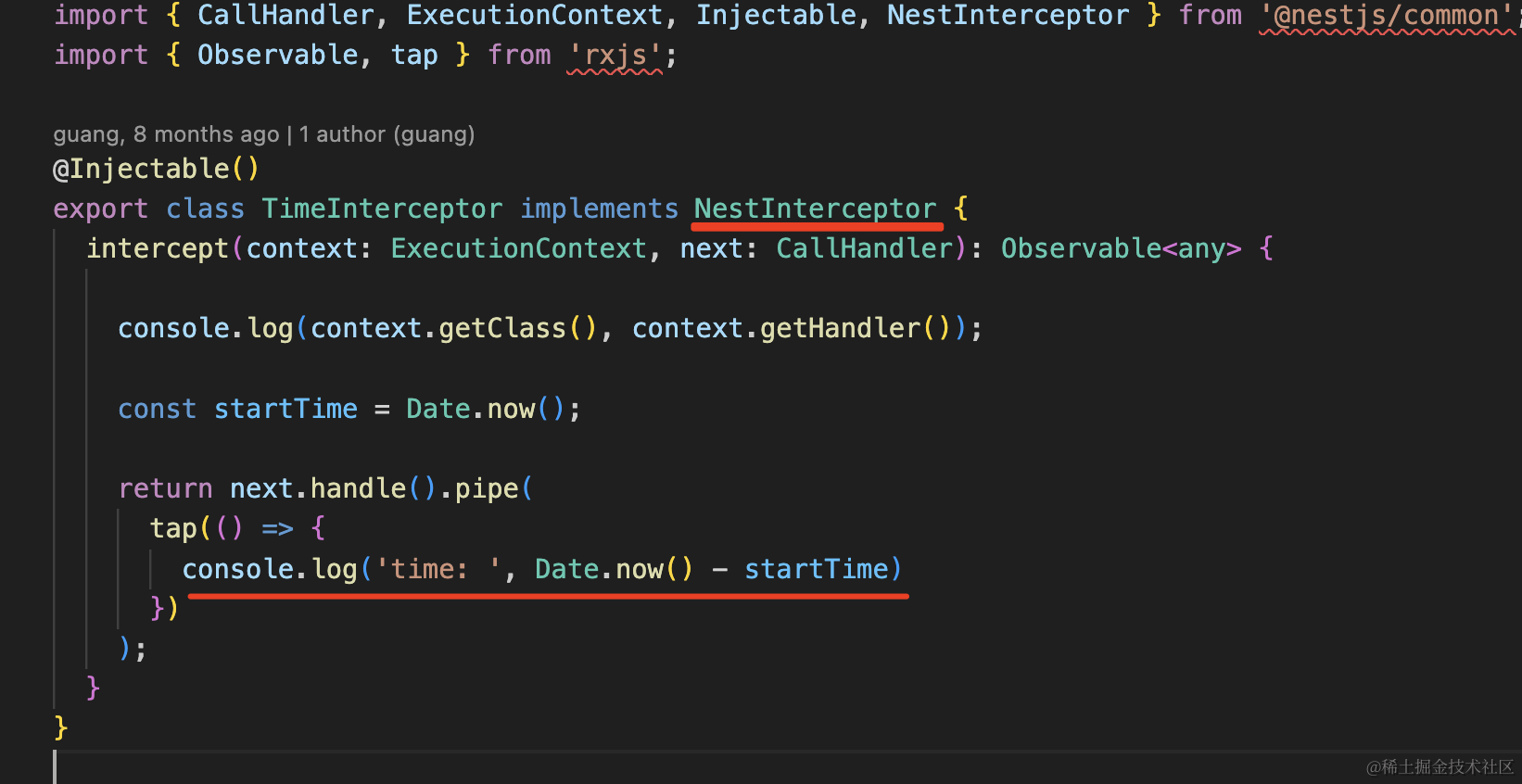Click the "guang, 8 months ago" blame annotation

click(166, 134)
